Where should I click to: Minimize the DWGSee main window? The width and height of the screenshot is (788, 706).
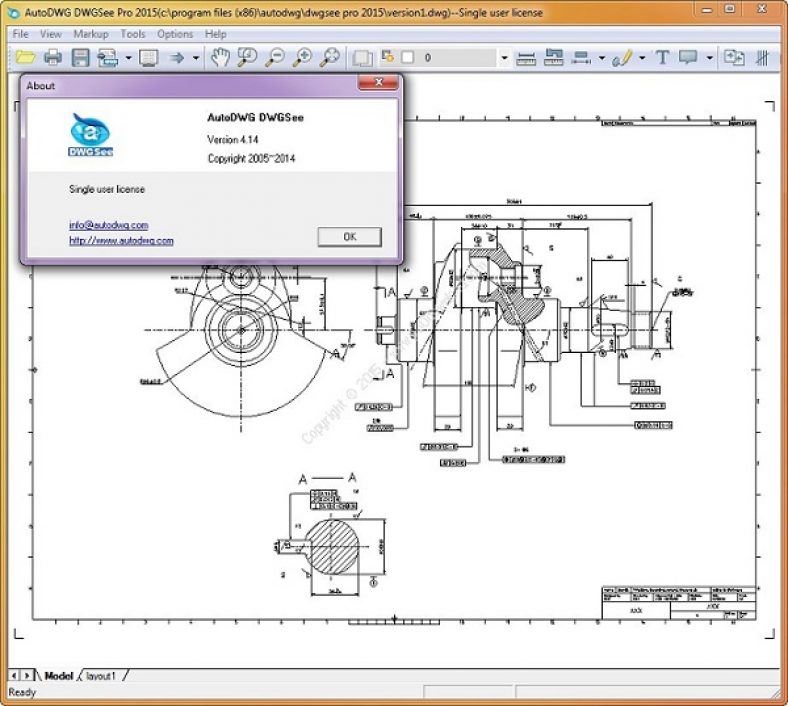pyautogui.click(x=708, y=10)
